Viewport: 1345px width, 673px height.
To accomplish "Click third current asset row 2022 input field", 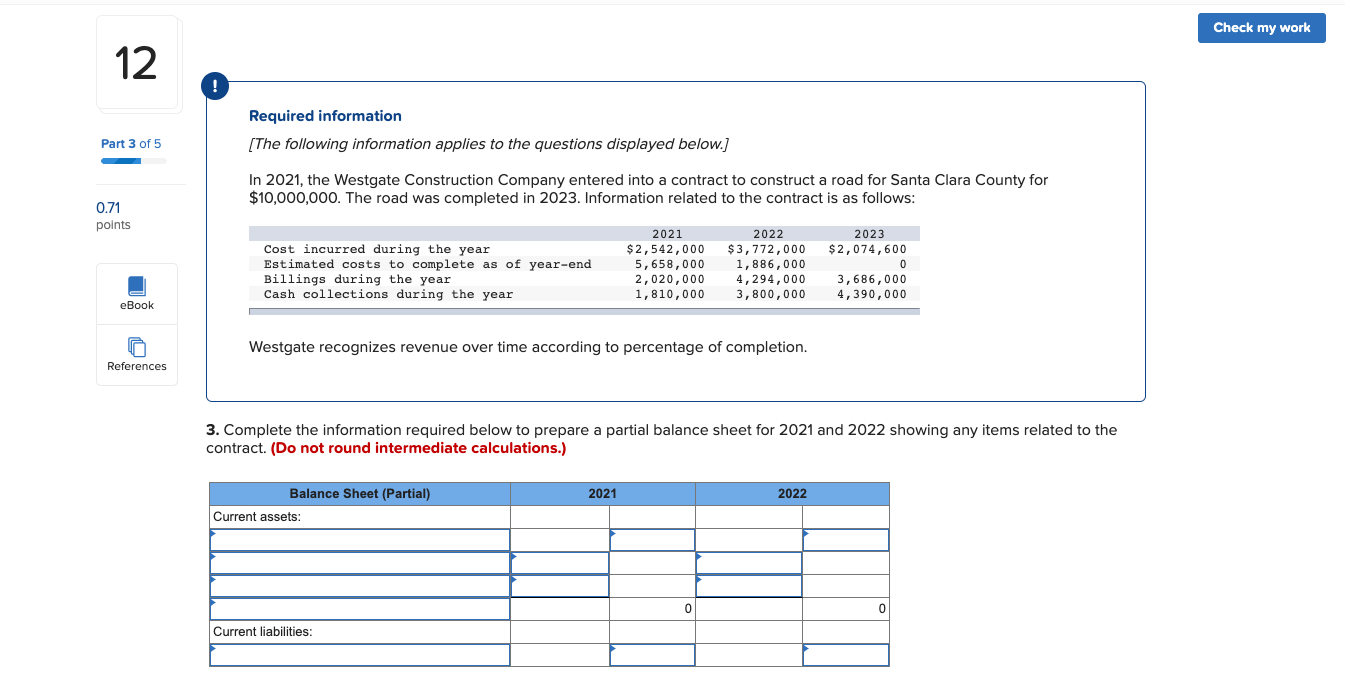I will click(749, 586).
